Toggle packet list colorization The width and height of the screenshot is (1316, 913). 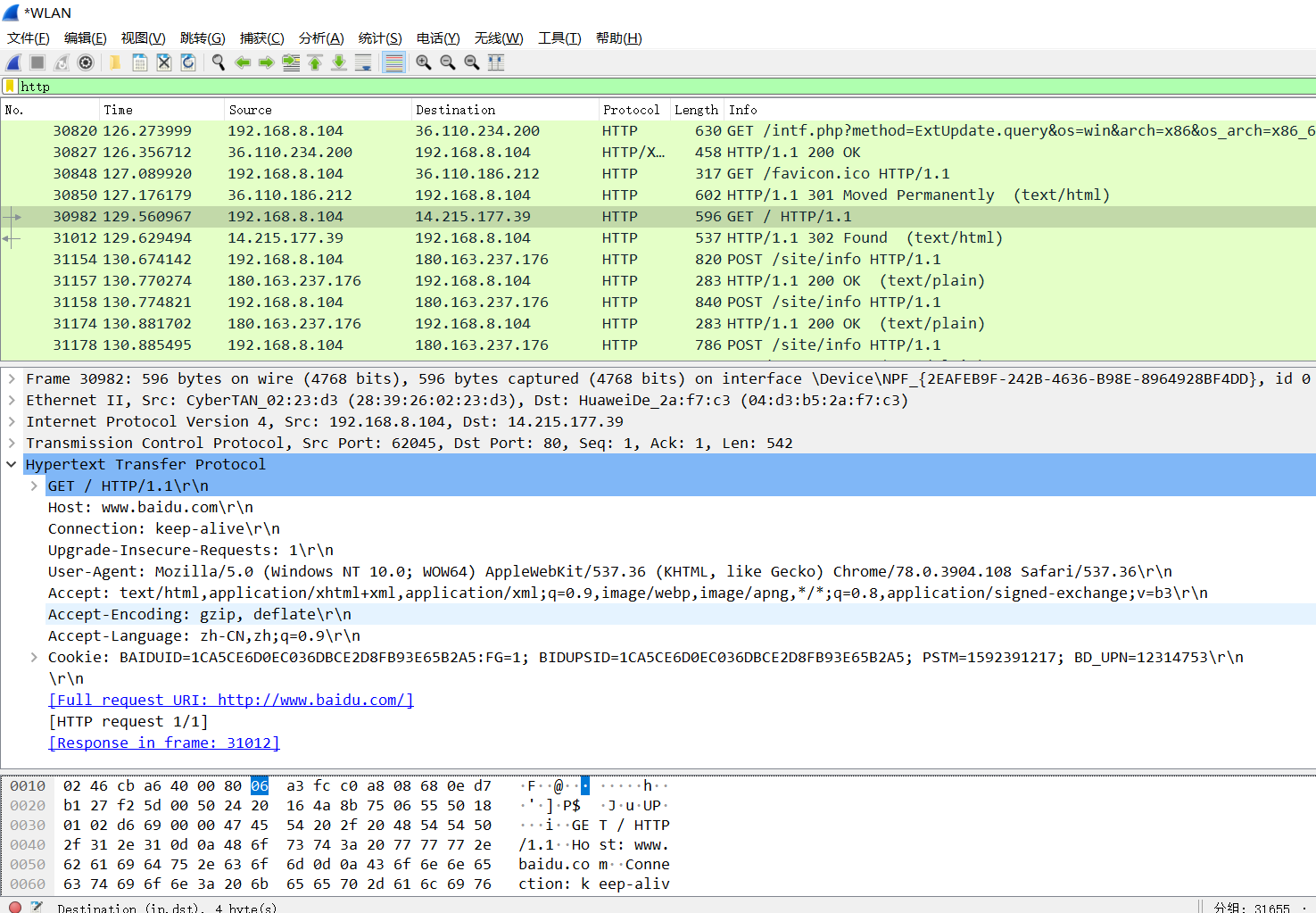393,62
